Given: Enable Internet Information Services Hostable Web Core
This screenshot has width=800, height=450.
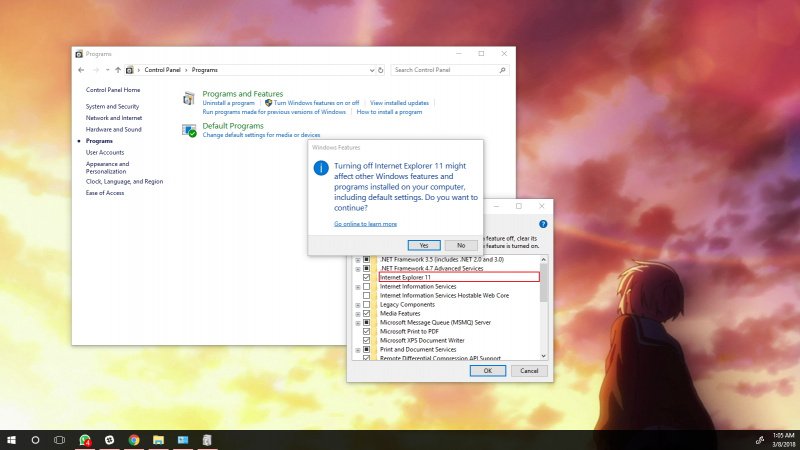Looking at the screenshot, I should tap(367, 295).
